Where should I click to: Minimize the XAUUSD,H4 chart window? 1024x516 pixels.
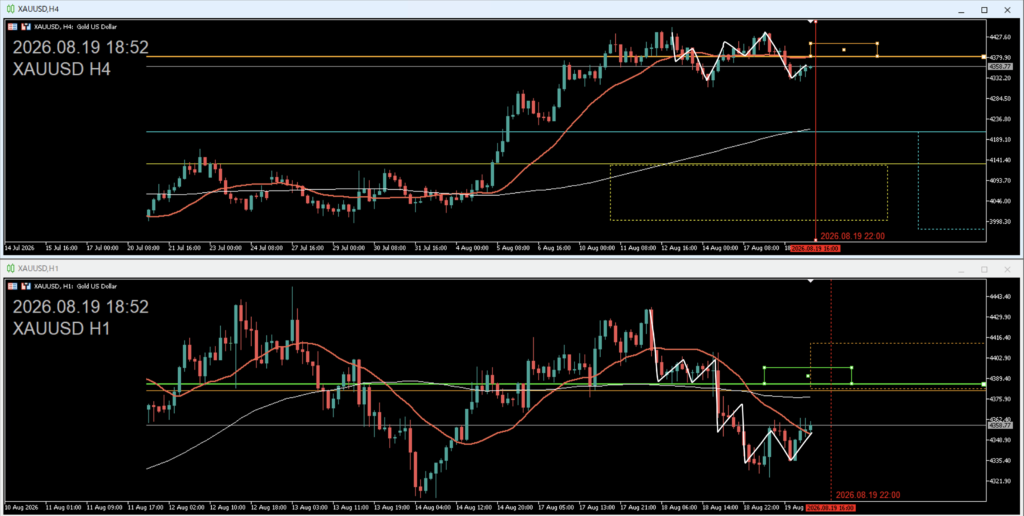(961, 10)
